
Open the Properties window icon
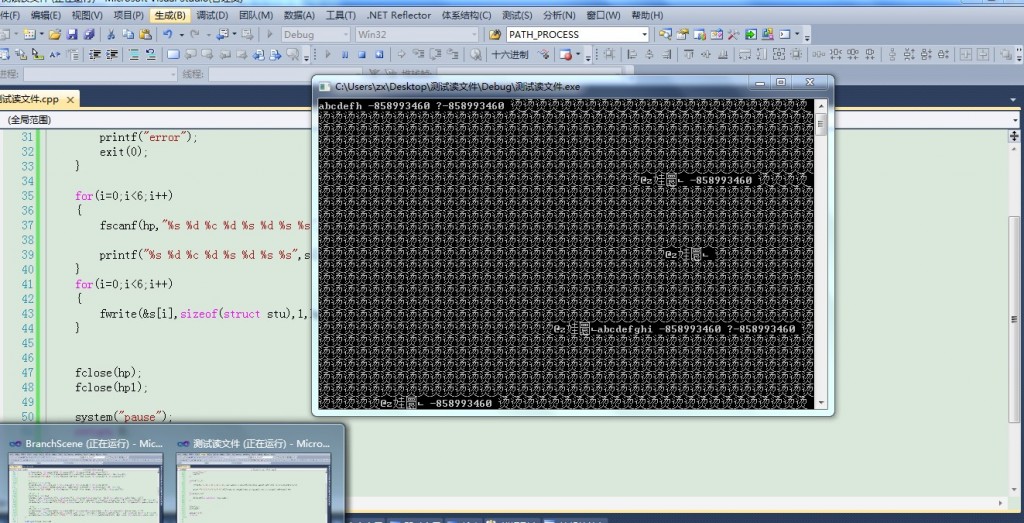[x=682, y=35]
